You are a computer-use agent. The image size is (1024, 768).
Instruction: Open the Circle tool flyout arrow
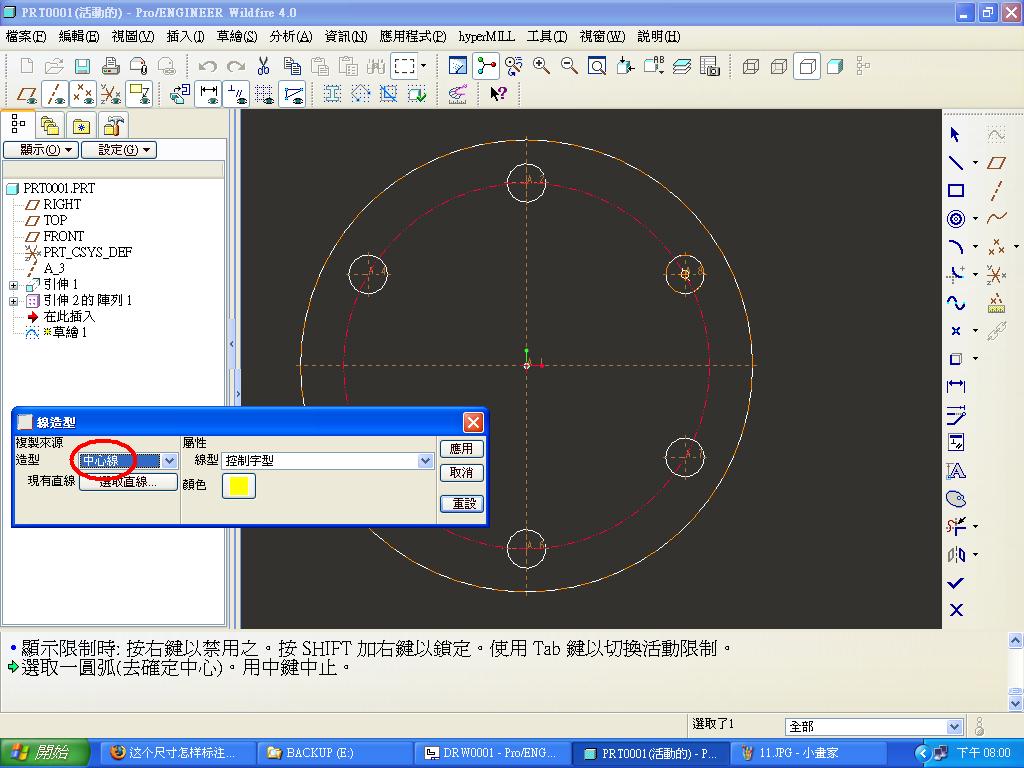coord(975,219)
